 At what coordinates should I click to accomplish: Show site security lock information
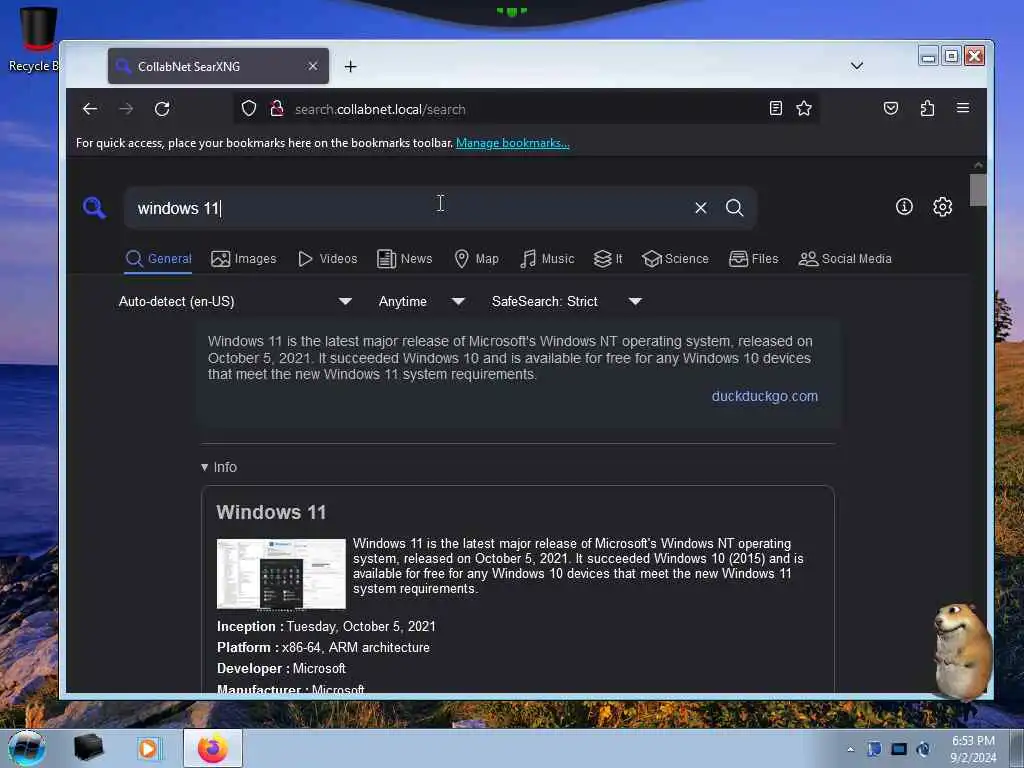pos(277,108)
